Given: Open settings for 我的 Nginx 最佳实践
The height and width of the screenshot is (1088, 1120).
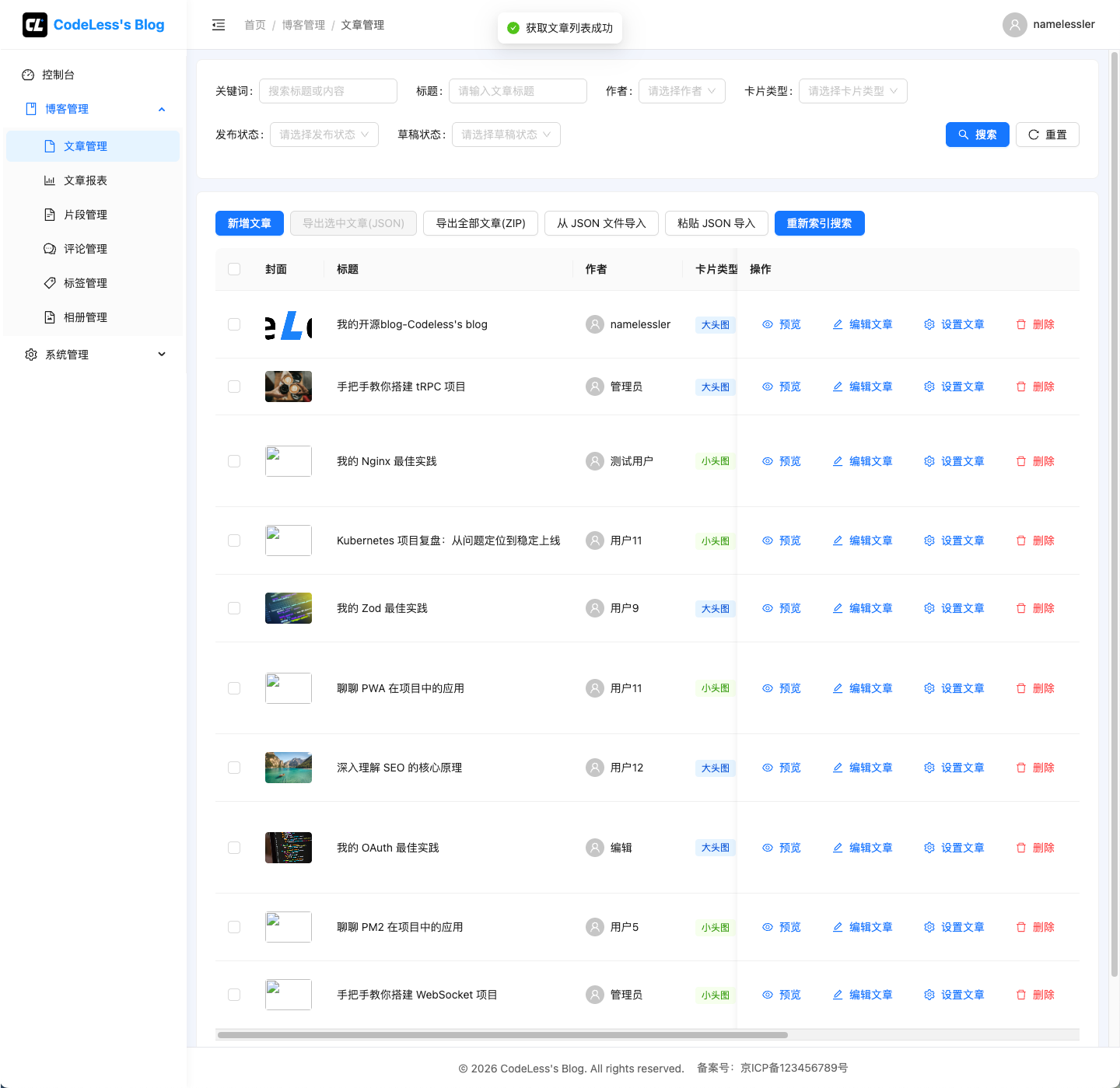Looking at the screenshot, I should (954, 461).
